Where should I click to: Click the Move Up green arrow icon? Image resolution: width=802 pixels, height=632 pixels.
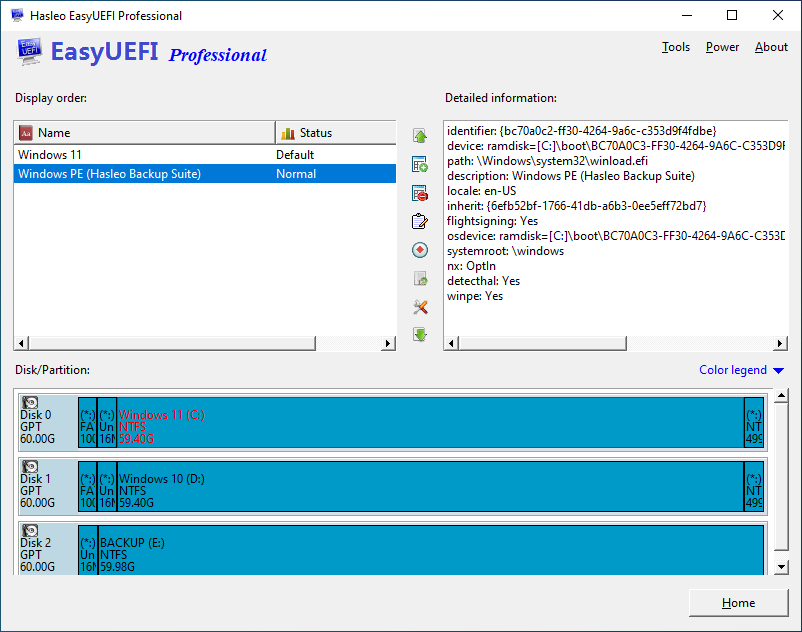pyautogui.click(x=420, y=136)
